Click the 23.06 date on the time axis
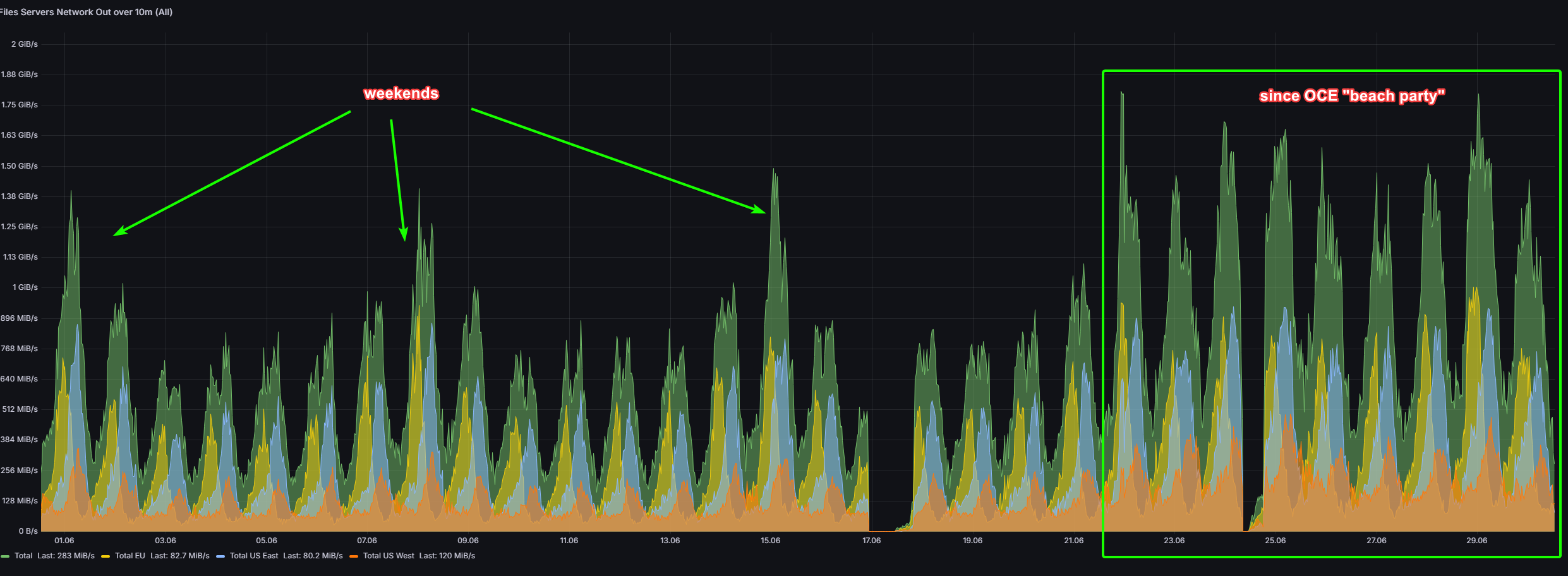This screenshot has width=1568, height=576. coord(1174,541)
